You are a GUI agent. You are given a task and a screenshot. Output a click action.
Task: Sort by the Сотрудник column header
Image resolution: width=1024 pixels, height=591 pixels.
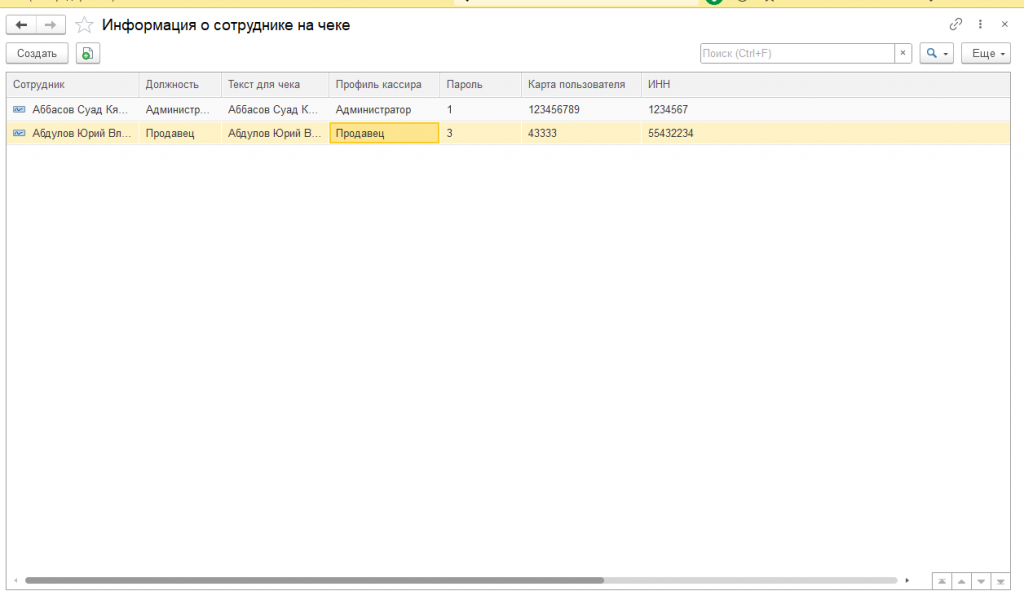(x=72, y=85)
